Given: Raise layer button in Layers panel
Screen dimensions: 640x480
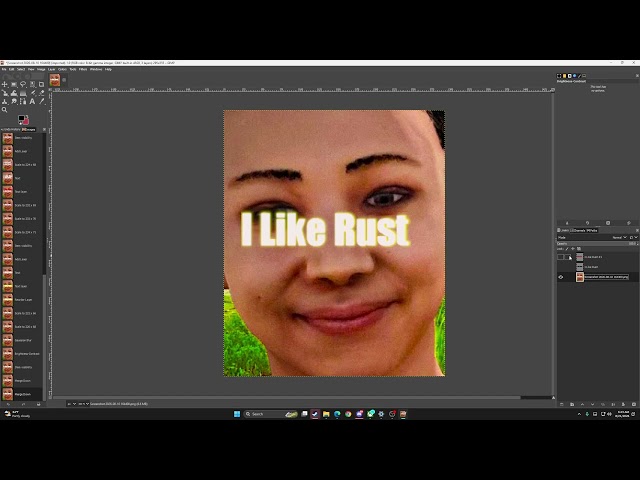Looking at the screenshot, I should click(582, 404).
